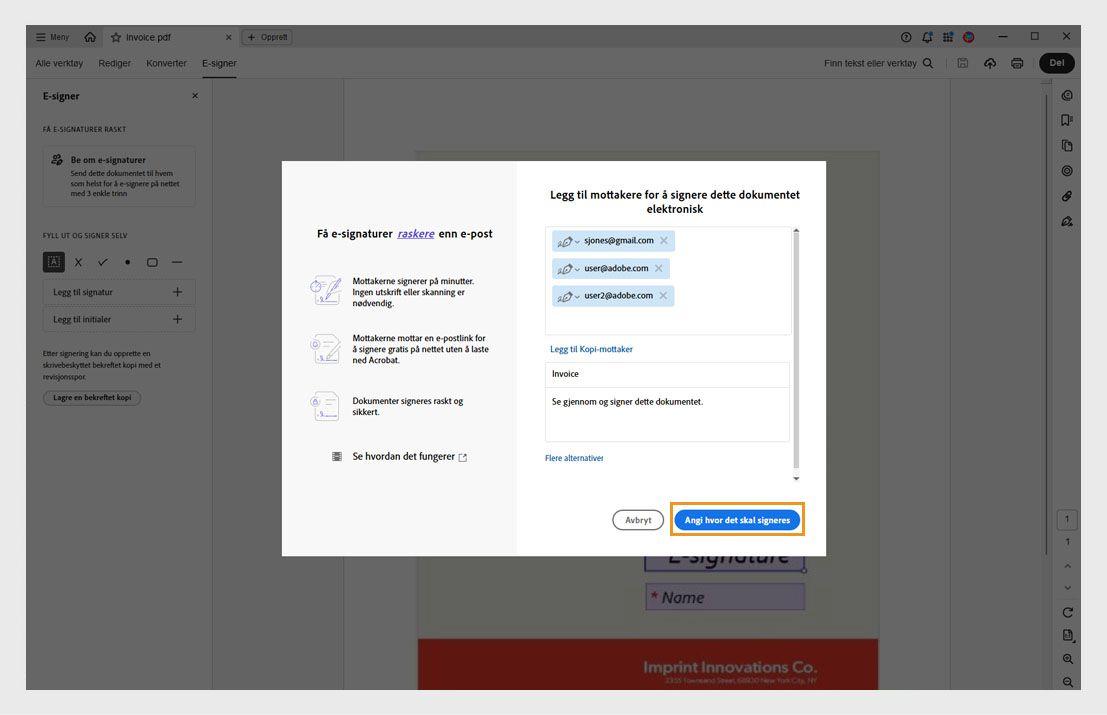Expand Flere alternativer

(574, 458)
